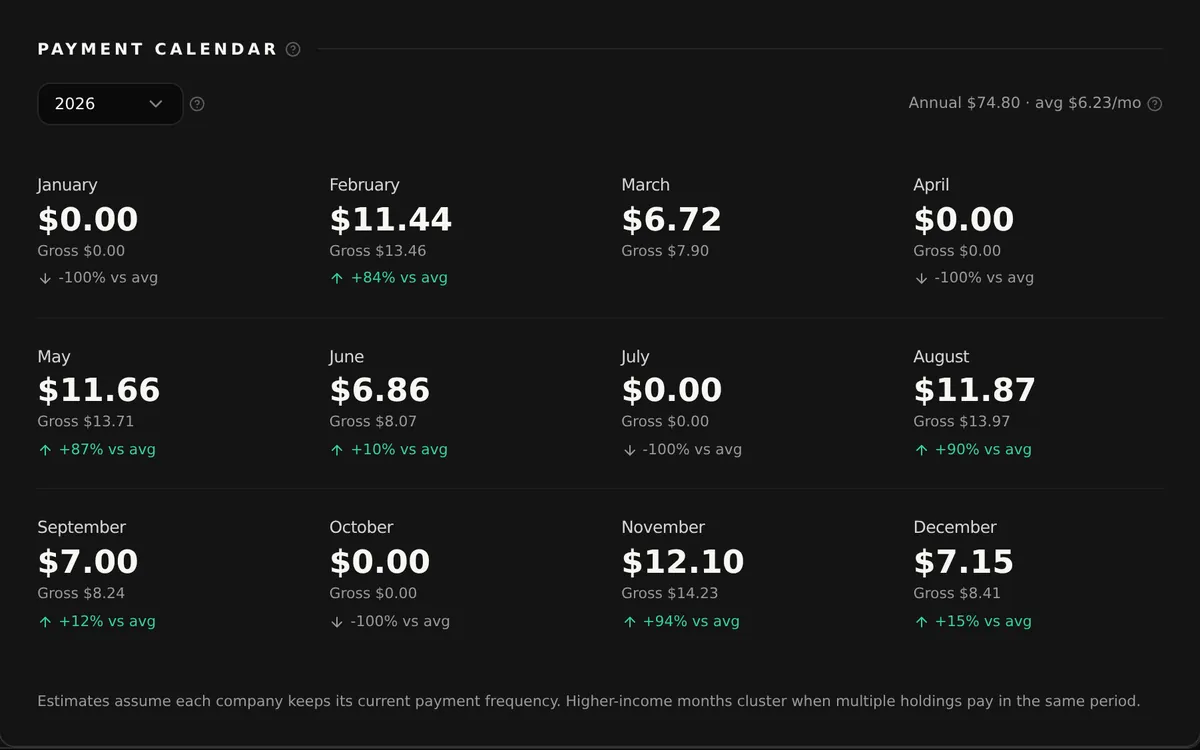Select the January month label
This screenshot has width=1200, height=750.
pyautogui.click(x=67, y=185)
